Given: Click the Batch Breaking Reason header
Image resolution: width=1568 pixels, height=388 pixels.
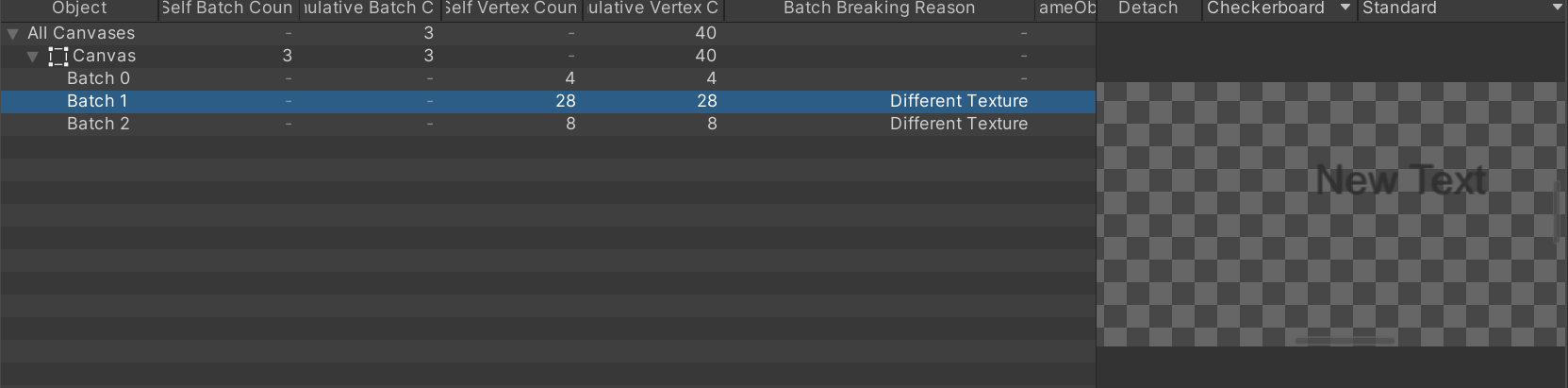Looking at the screenshot, I should point(880,8).
